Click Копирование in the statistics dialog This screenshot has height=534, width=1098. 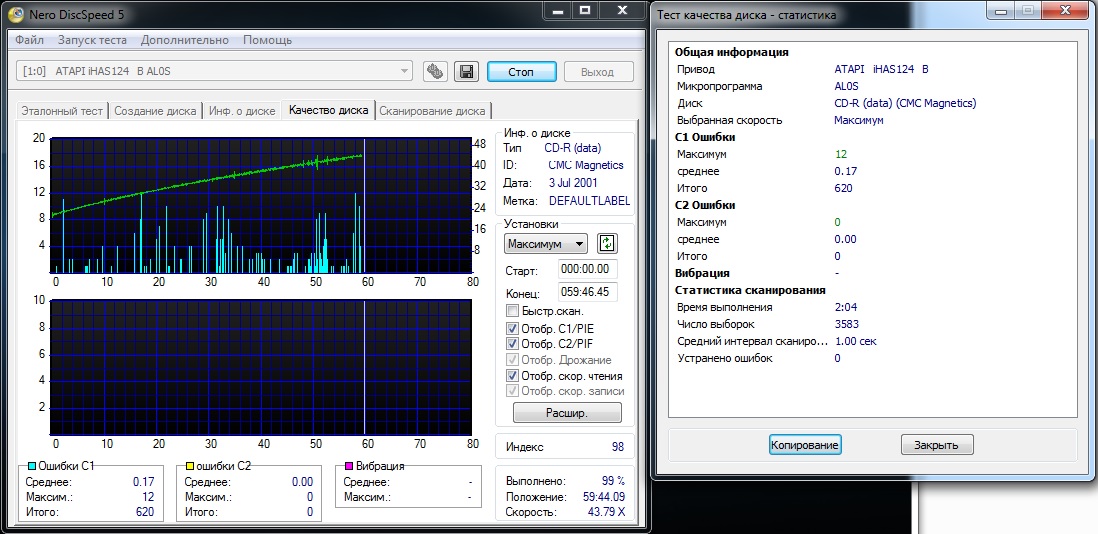tap(805, 445)
